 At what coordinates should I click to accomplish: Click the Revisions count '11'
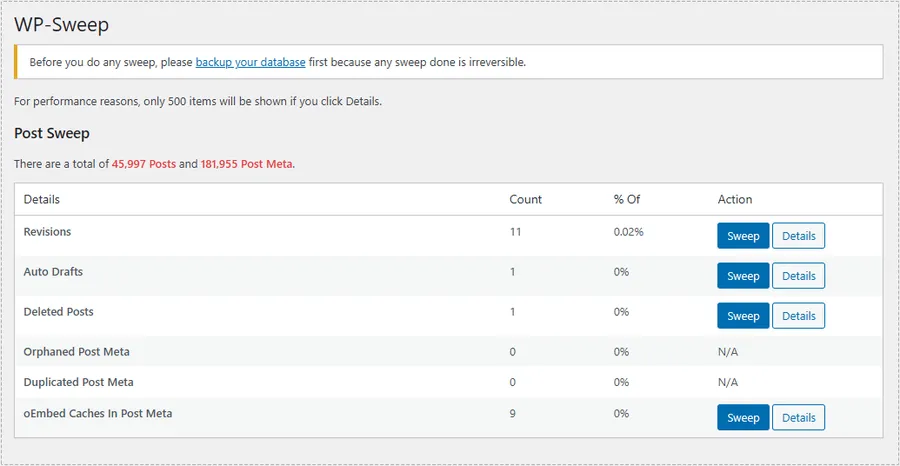(515, 232)
